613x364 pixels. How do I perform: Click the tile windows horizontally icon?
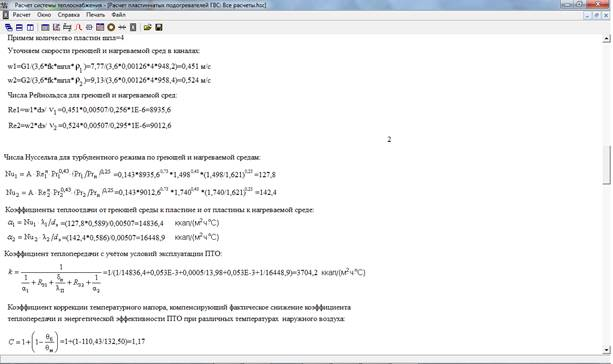pyautogui.click(x=19, y=27)
